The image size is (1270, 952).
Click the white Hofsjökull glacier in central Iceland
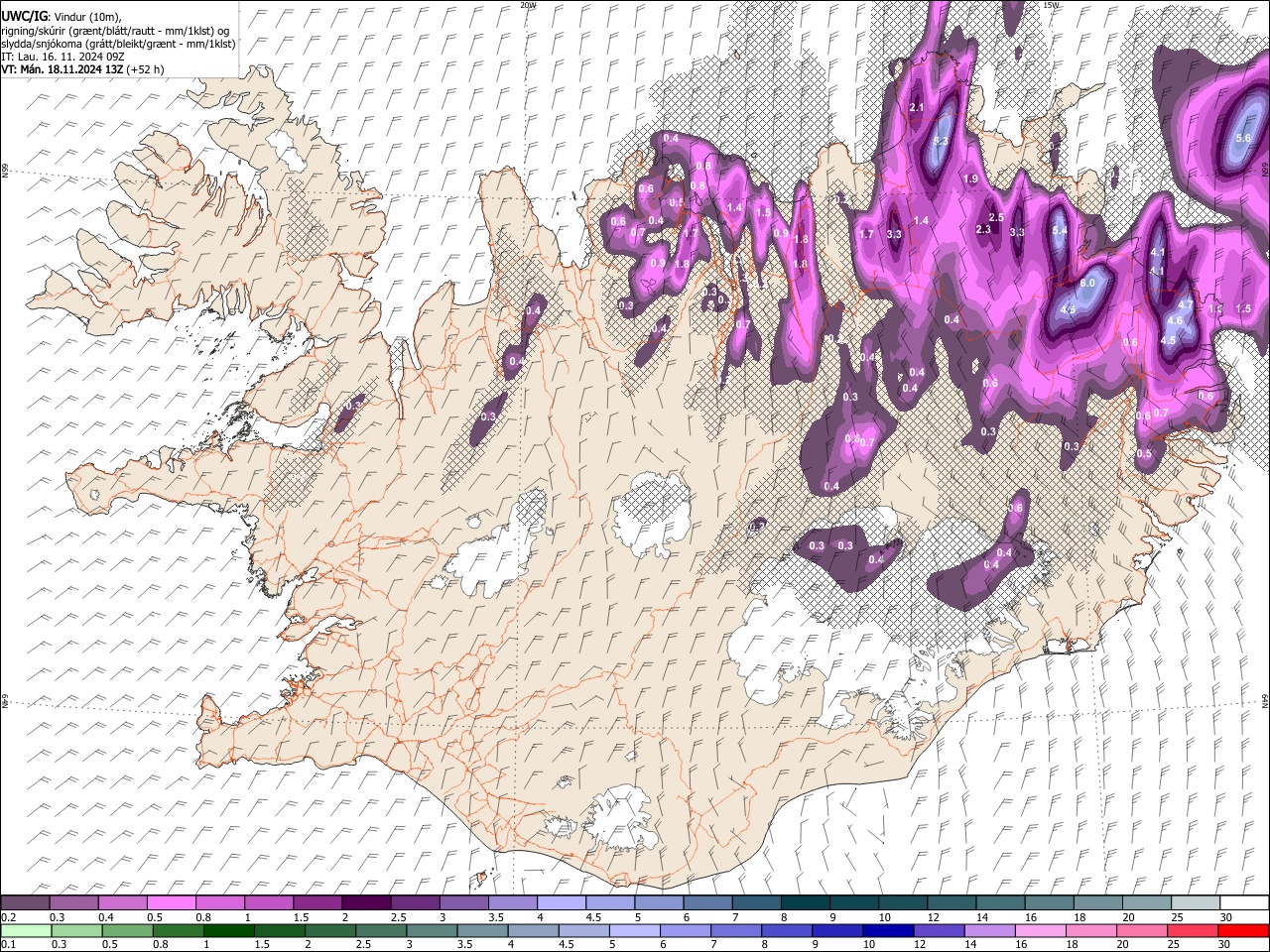pos(652,514)
